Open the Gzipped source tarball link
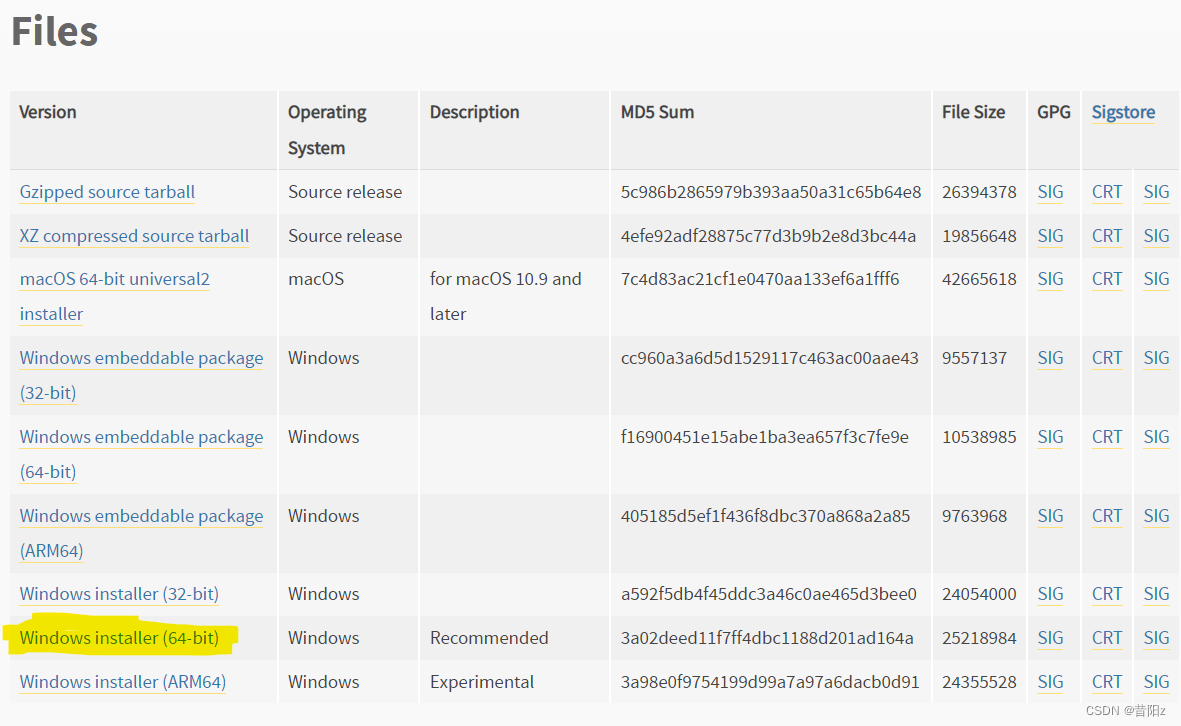 [107, 192]
